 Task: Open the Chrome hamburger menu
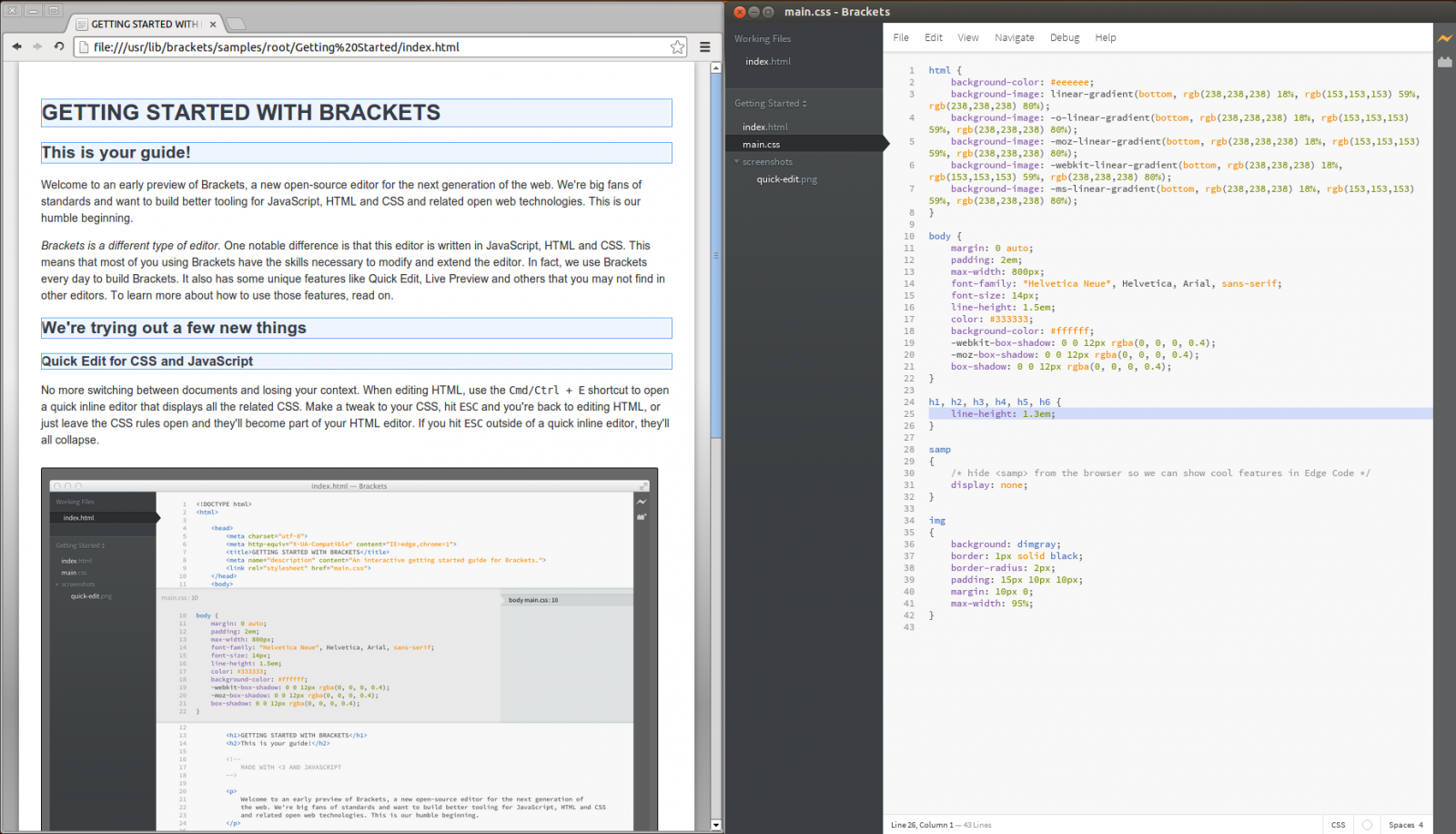[x=705, y=47]
